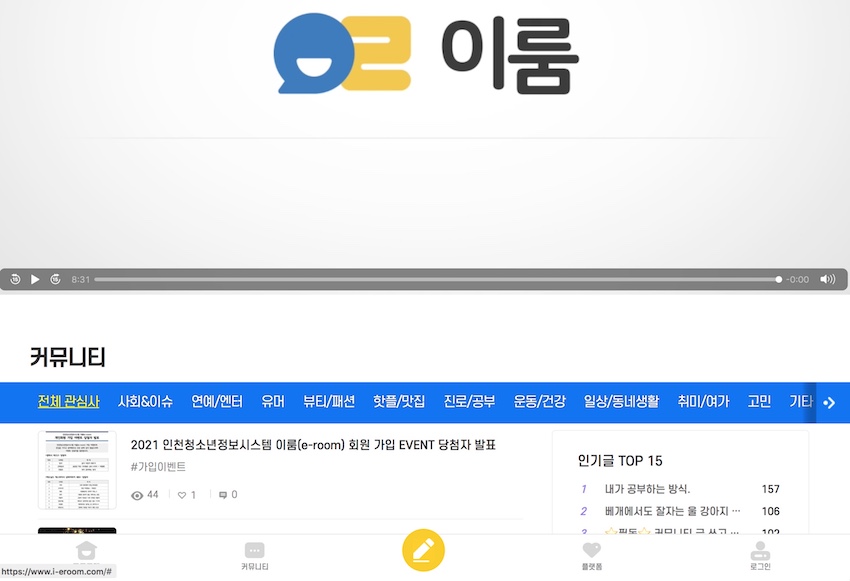This screenshot has height=581, width=850.
Task: Select the 연예/엔터 category
Action: (x=217, y=402)
